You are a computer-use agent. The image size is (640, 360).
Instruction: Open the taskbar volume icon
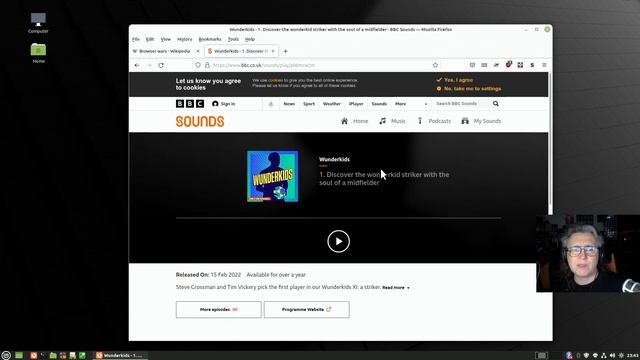pyautogui.click(x=612, y=356)
